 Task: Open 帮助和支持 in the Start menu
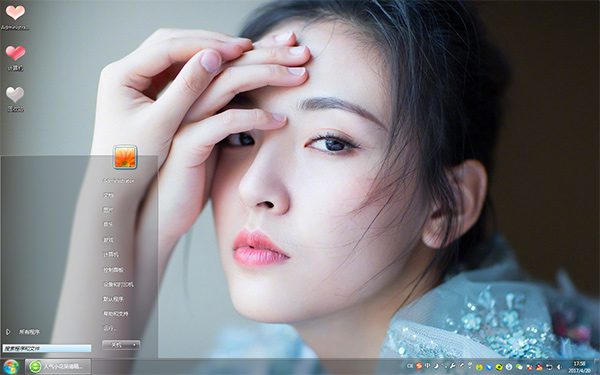[115, 314]
